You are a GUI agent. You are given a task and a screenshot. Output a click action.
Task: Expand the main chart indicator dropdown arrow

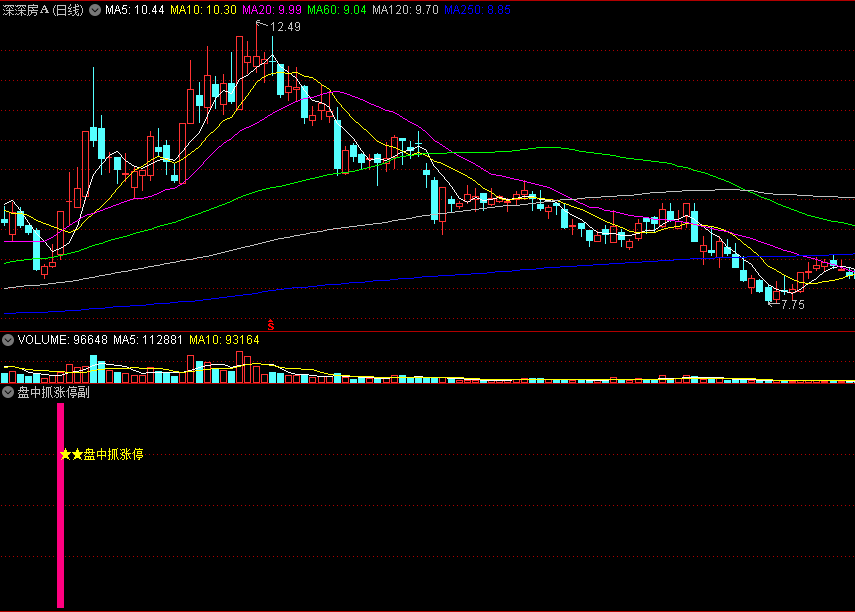pos(95,10)
